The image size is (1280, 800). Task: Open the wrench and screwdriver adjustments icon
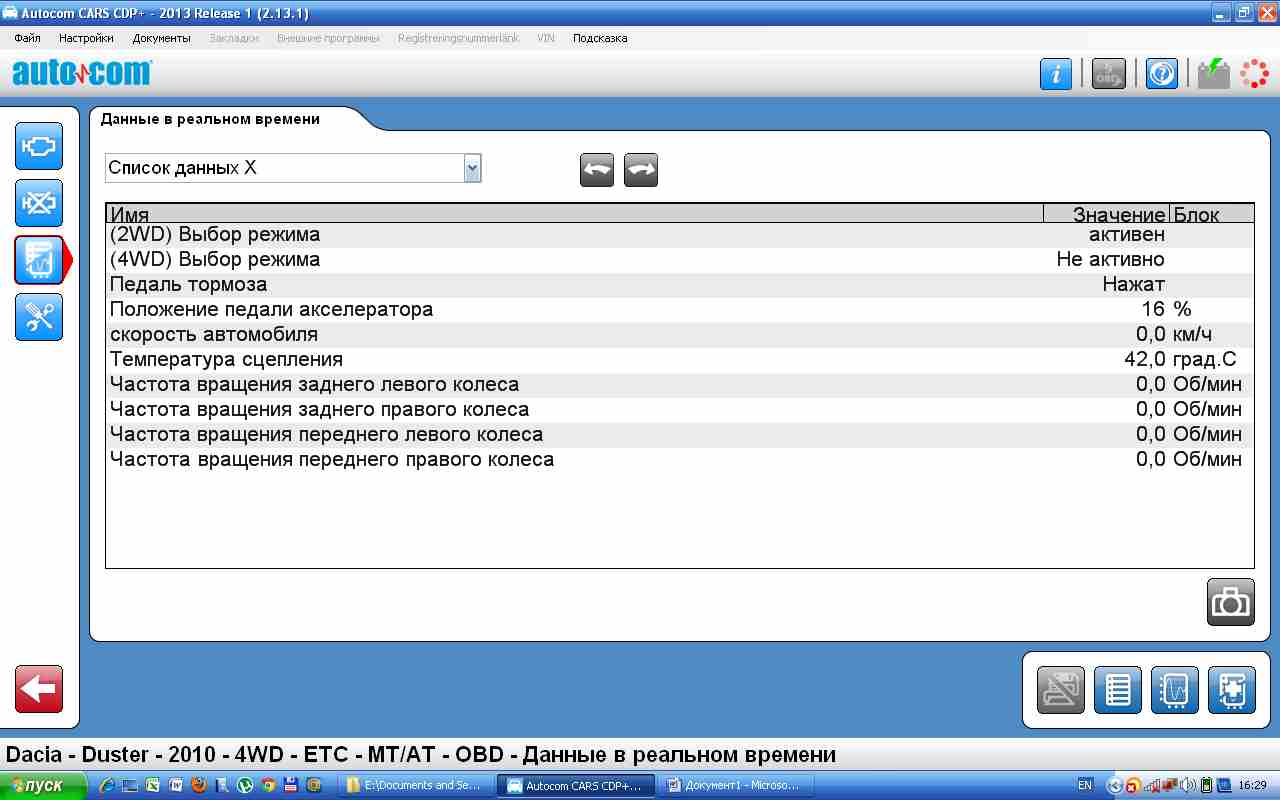39,317
